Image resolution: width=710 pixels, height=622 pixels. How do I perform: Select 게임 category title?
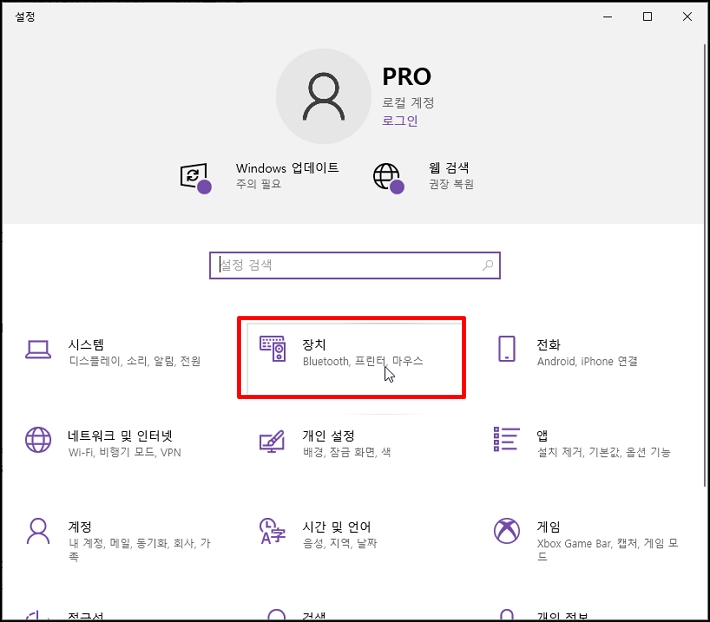point(548,526)
